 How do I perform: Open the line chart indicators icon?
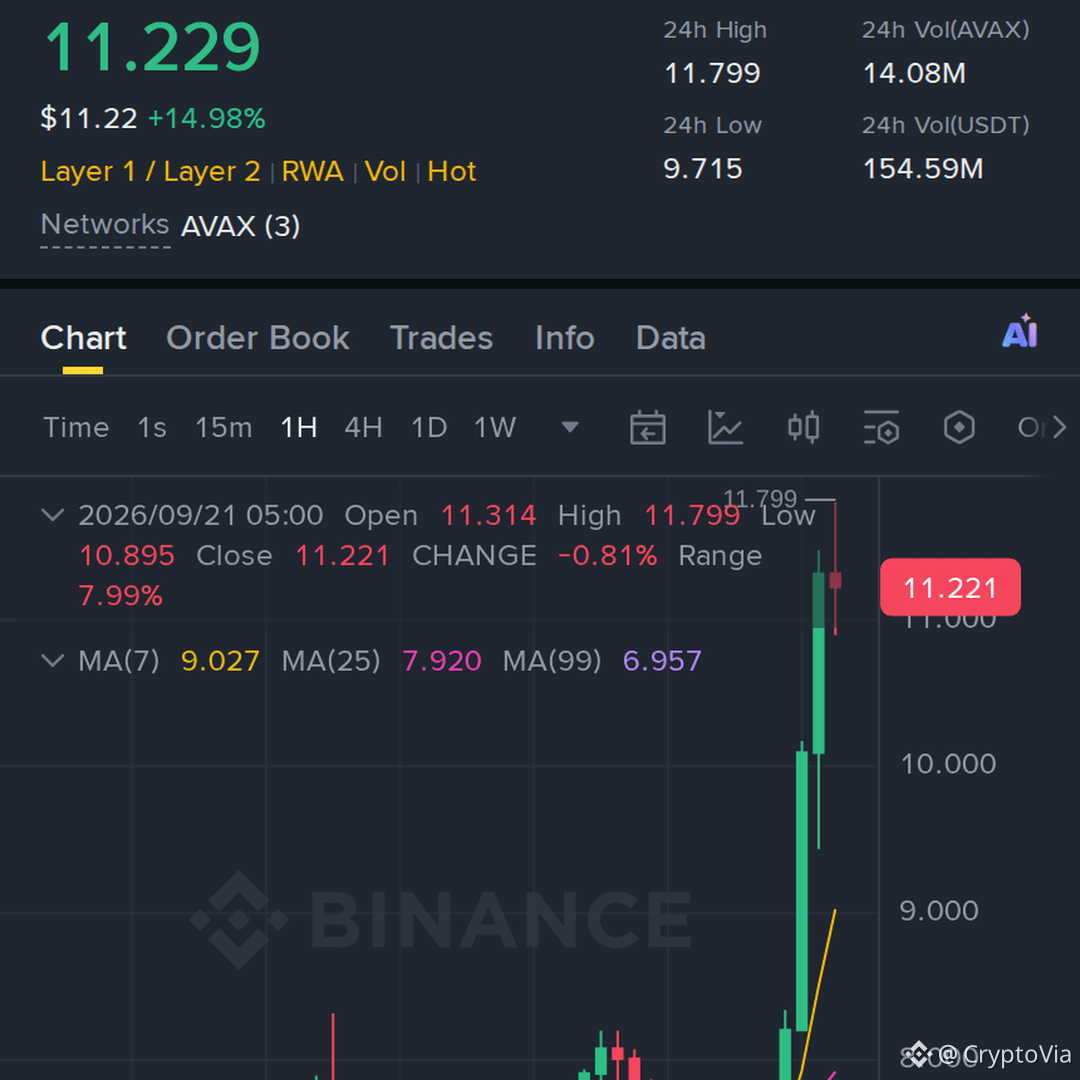coord(725,428)
